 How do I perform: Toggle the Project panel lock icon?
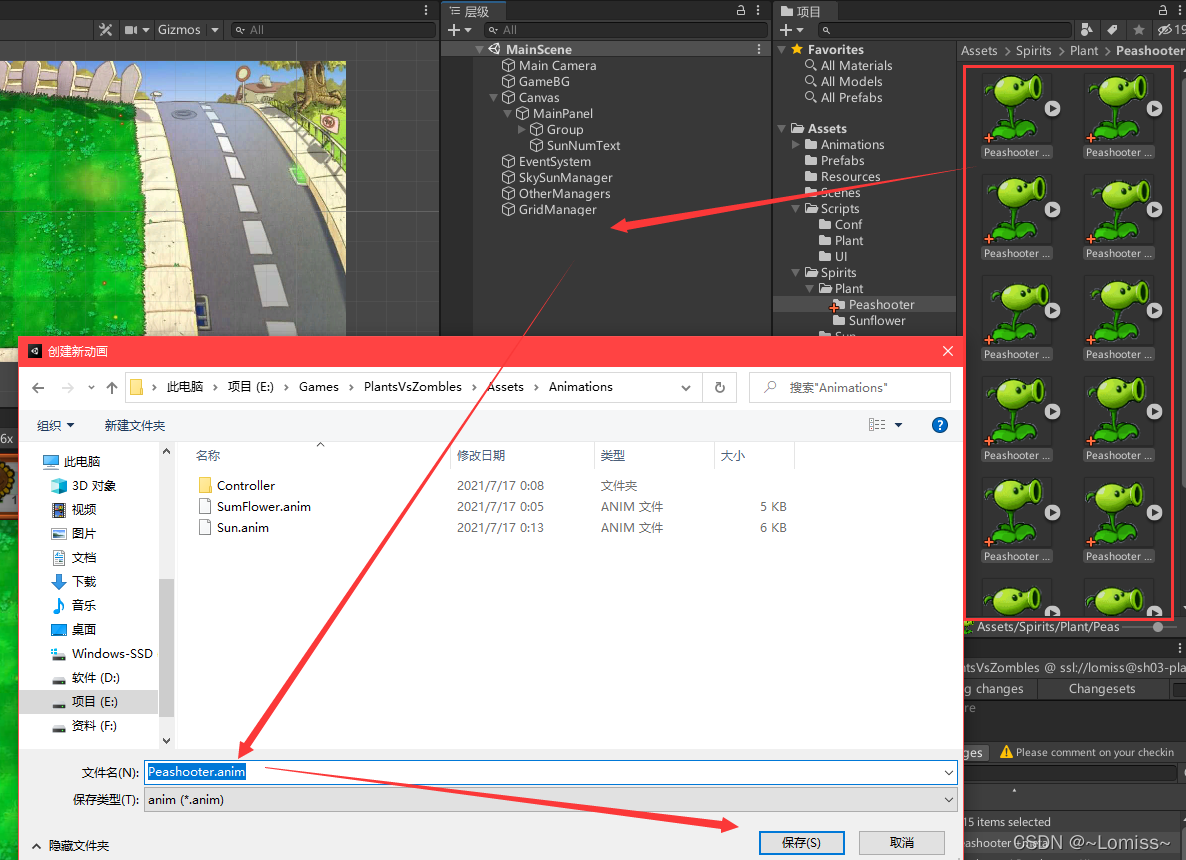tap(1163, 11)
